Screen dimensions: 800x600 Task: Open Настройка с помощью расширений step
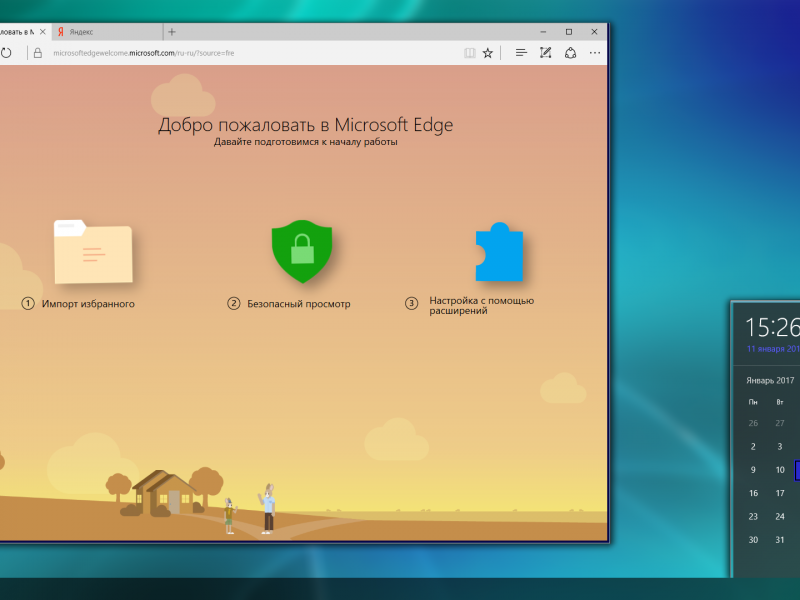tap(469, 305)
